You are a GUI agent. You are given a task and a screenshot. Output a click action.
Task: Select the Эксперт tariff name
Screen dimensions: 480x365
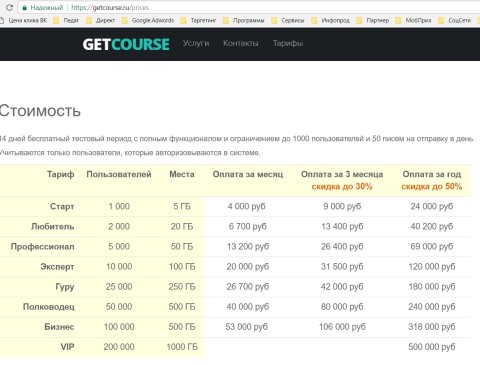click(x=57, y=267)
